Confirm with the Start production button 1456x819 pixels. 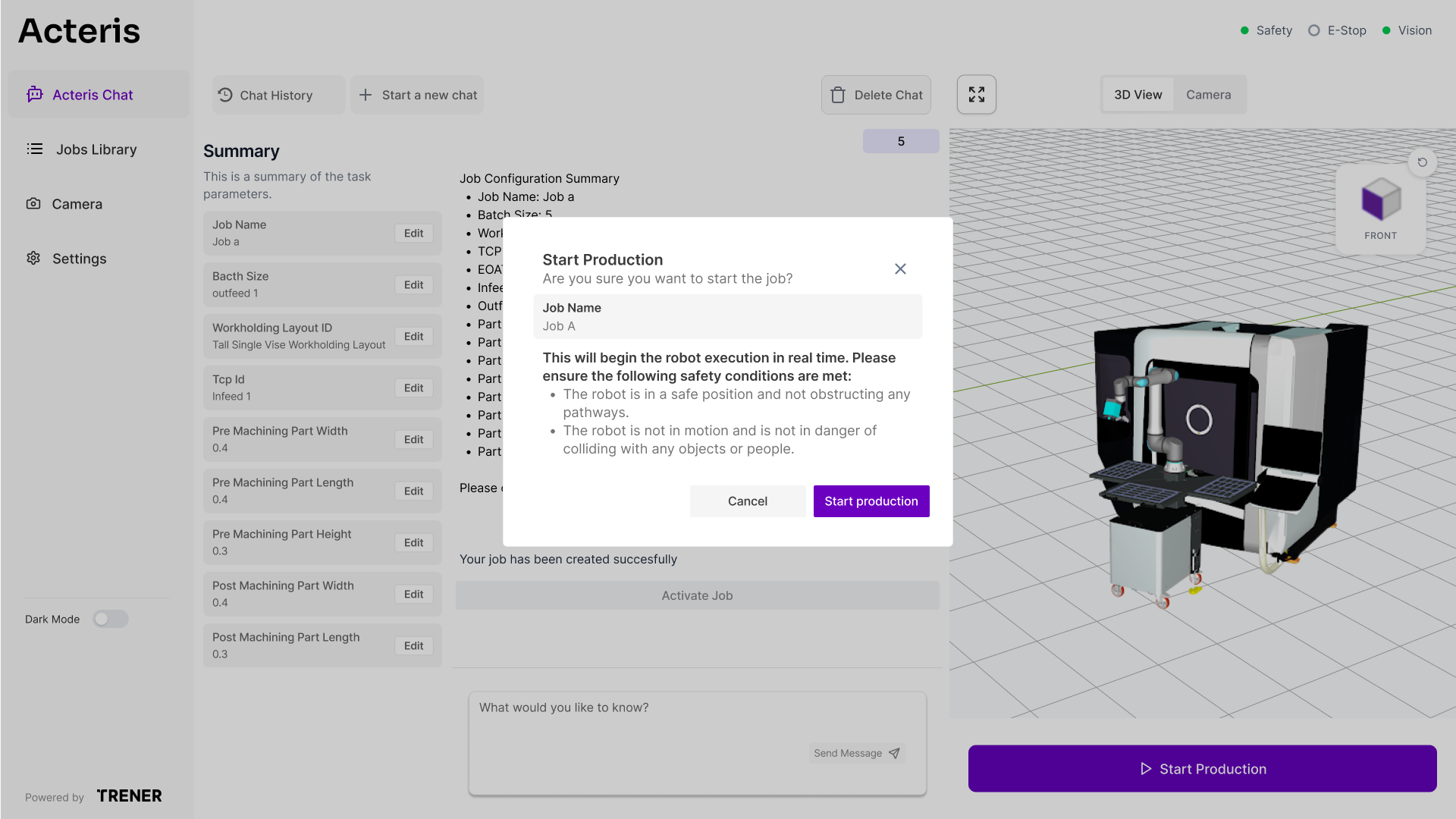[x=871, y=500]
